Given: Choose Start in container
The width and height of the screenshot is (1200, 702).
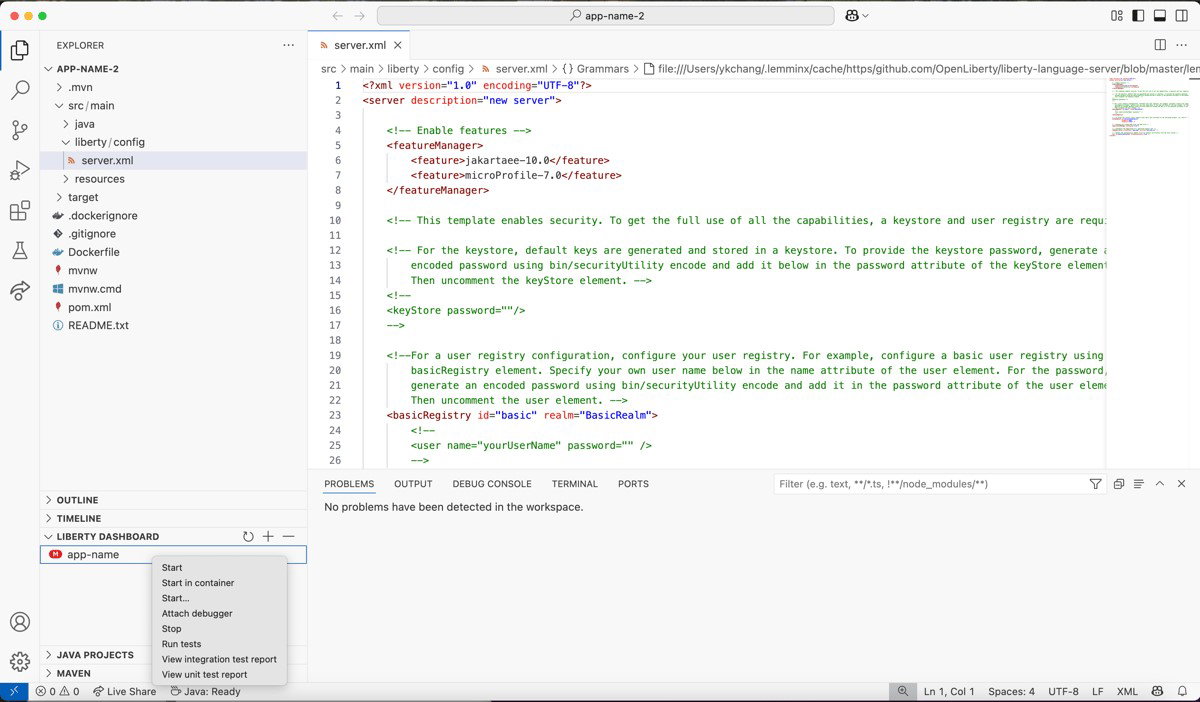Looking at the screenshot, I should click(x=219, y=583).
